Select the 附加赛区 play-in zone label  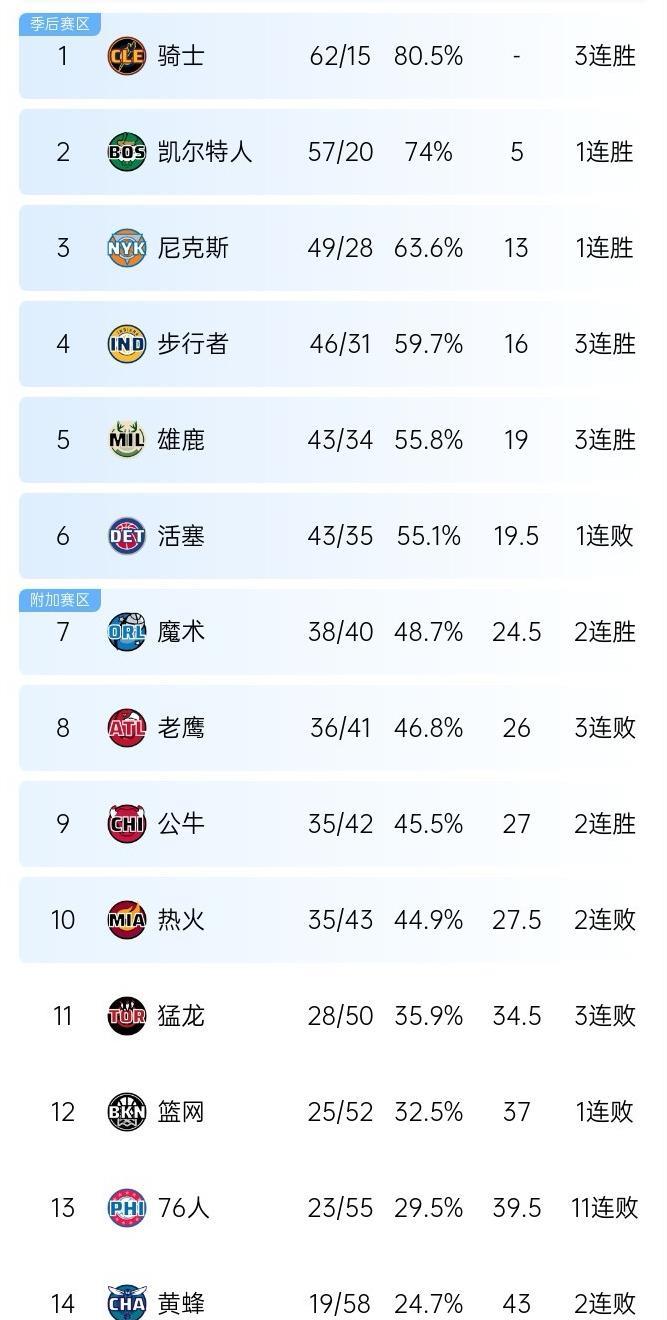tap(60, 600)
